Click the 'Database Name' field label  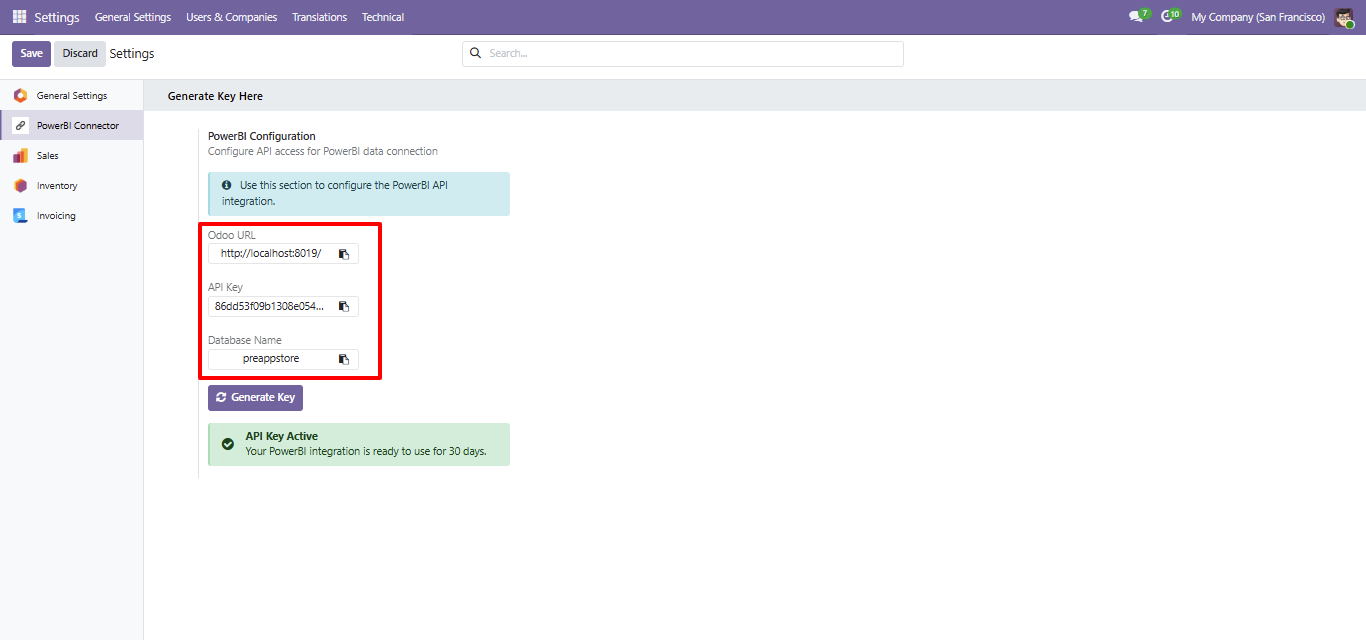pos(245,340)
